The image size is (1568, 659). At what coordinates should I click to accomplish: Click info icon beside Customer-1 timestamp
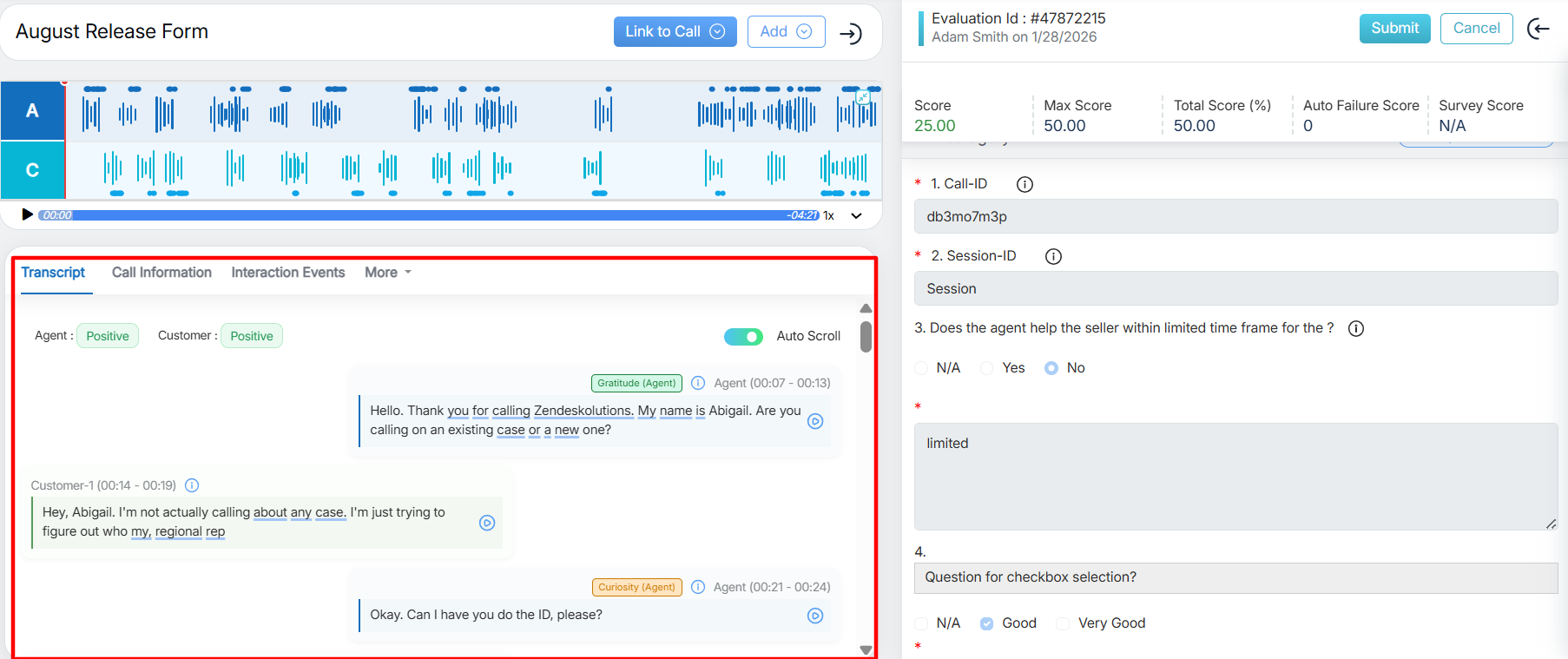193,485
